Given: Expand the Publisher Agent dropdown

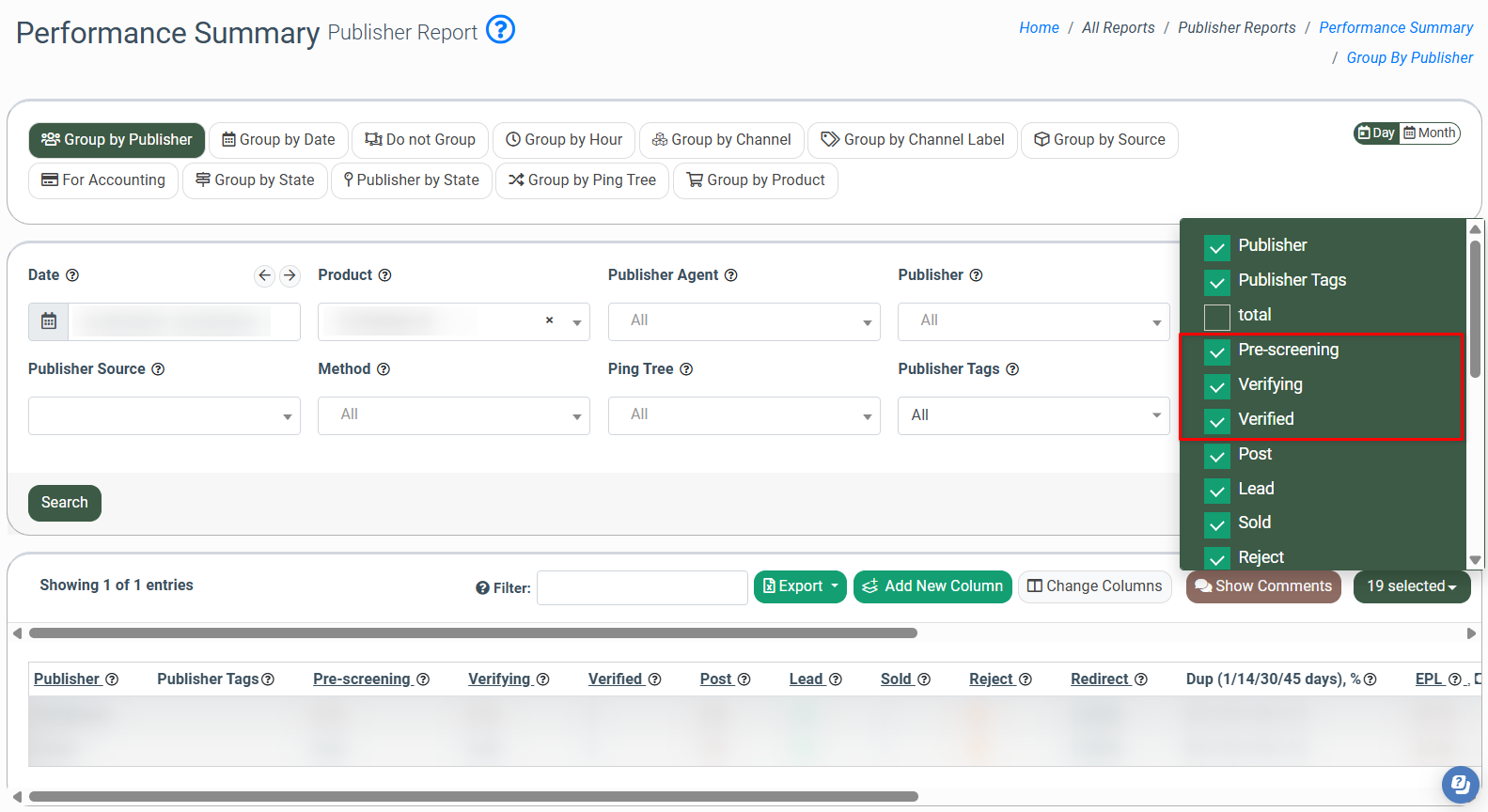Looking at the screenshot, I should coord(744,321).
